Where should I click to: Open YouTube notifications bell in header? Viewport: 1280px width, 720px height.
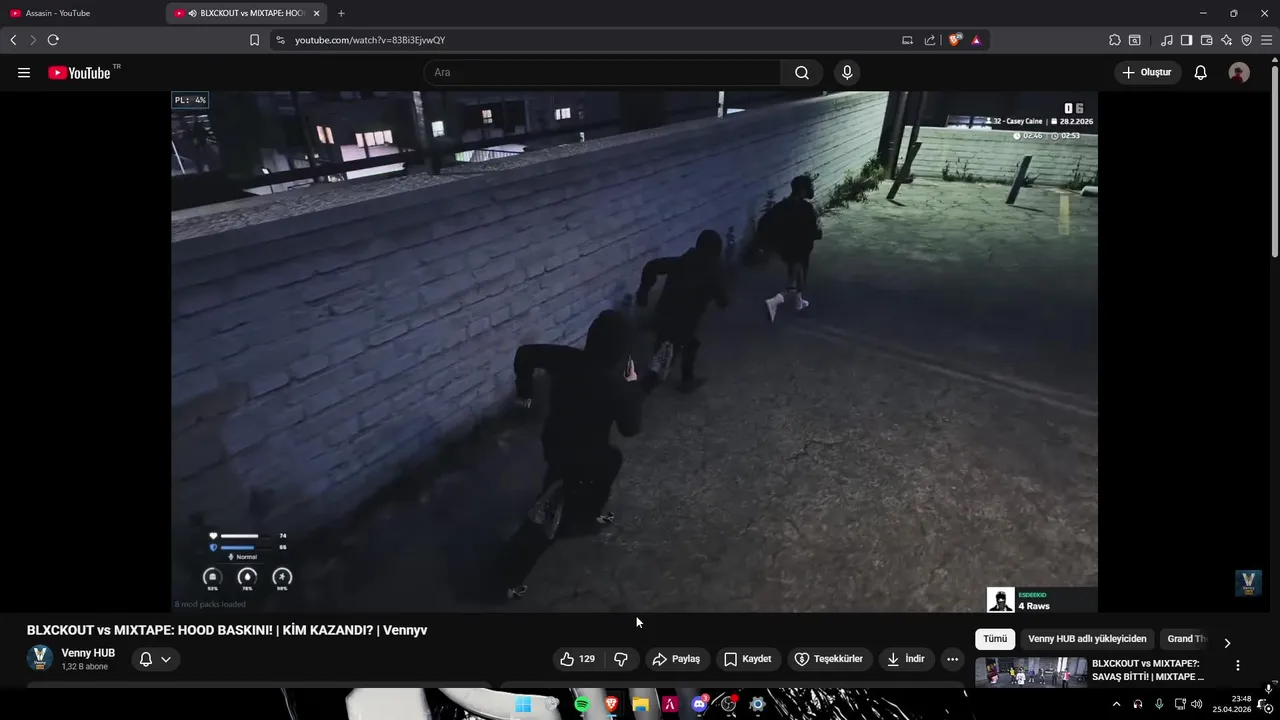[1201, 73]
